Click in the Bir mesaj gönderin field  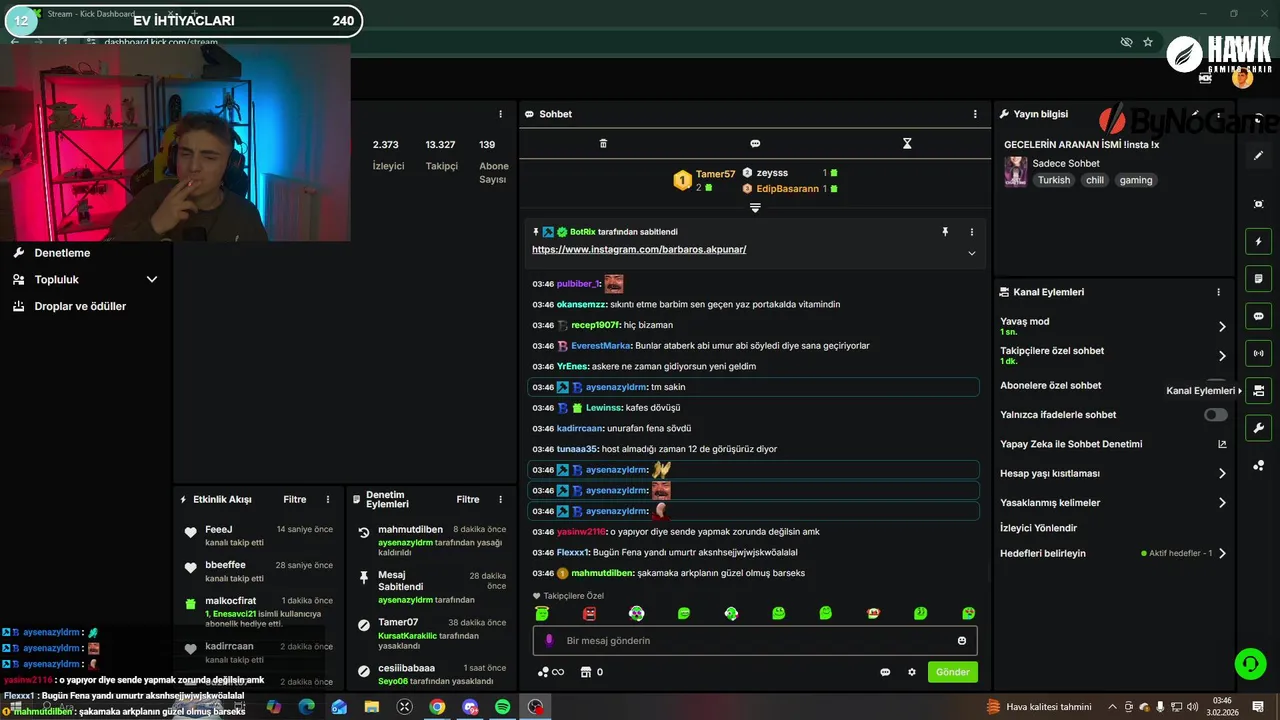point(755,641)
